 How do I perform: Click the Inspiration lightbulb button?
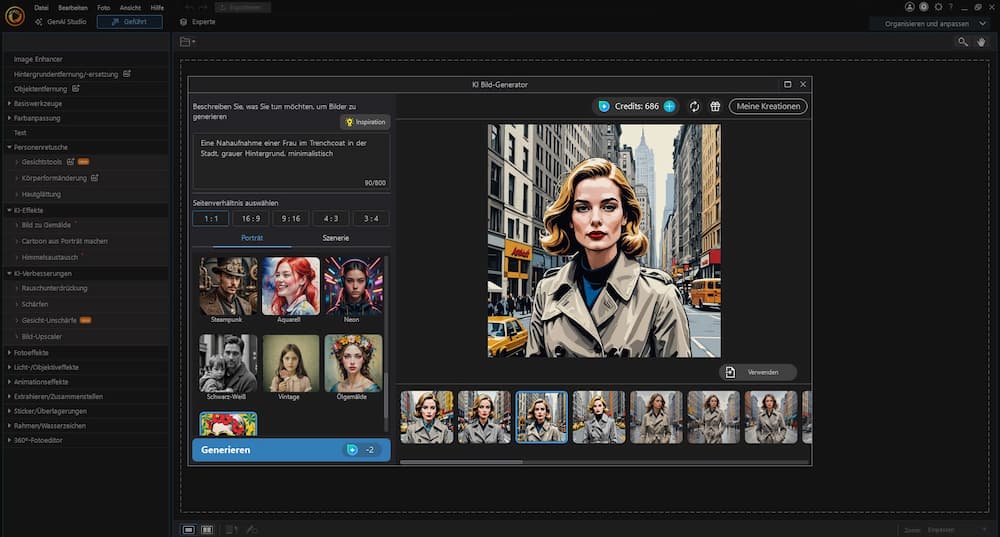point(365,122)
